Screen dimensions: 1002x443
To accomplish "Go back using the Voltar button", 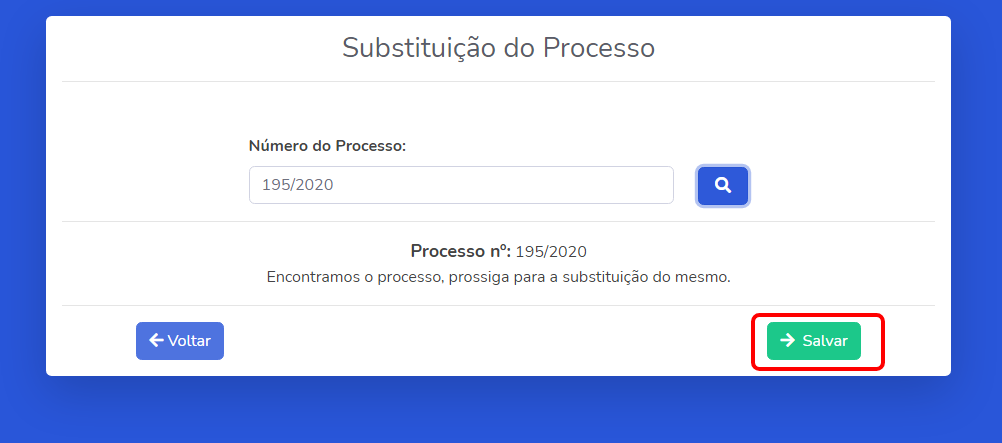I will [180, 341].
